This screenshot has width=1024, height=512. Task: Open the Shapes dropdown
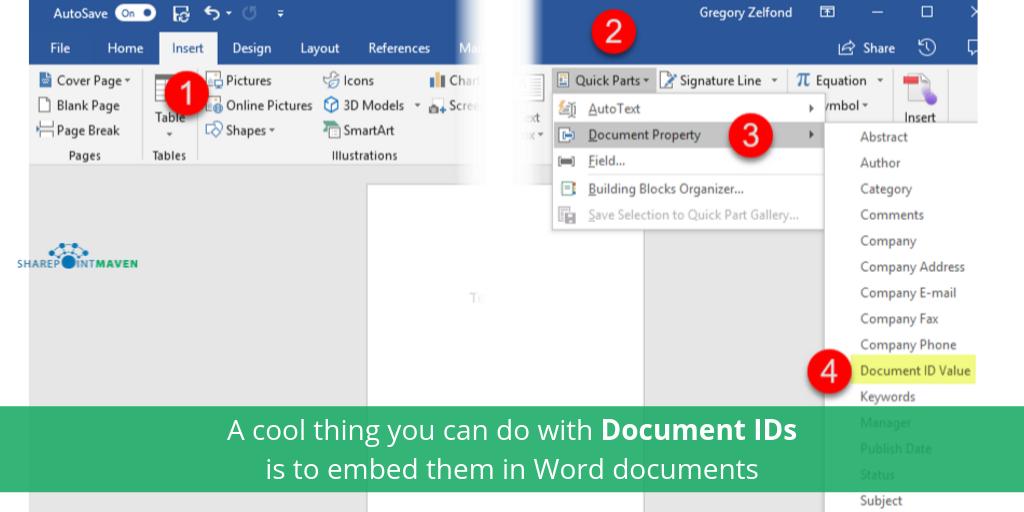tap(240, 130)
